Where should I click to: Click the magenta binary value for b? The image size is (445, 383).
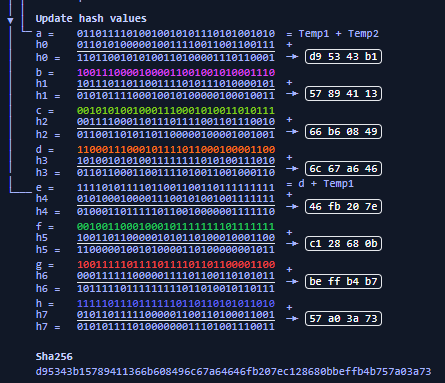pos(176,73)
